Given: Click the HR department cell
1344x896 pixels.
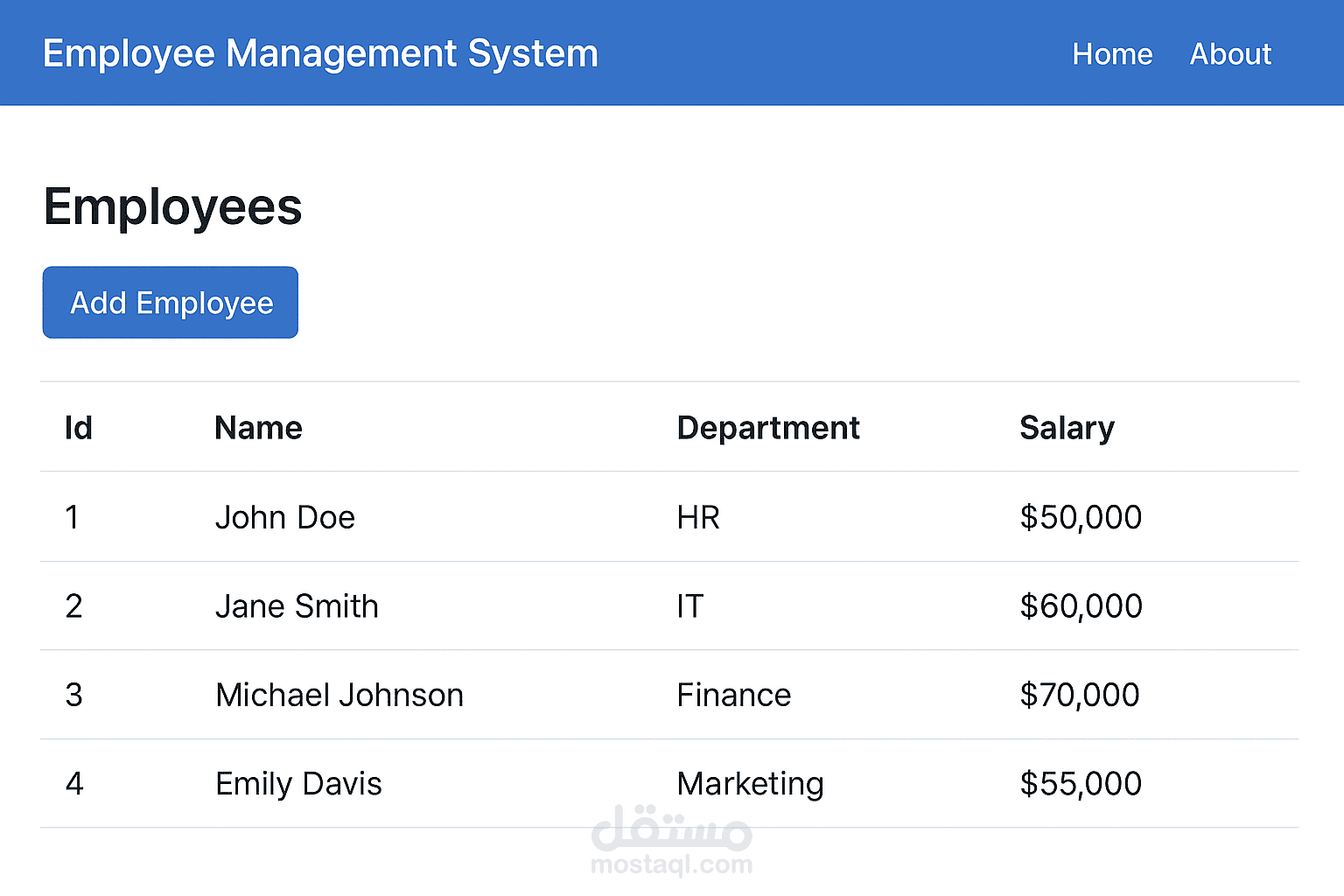Looking at the screenshot, I should (x=698, y=517).
